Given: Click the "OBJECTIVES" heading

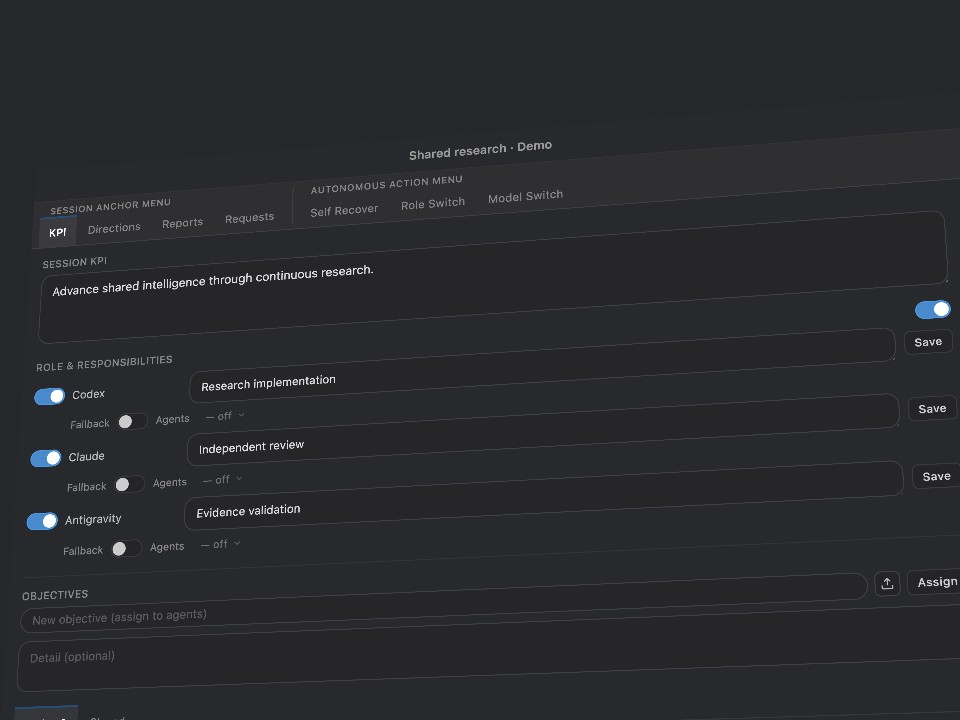Looking at the screenshot, I should 55,595.
